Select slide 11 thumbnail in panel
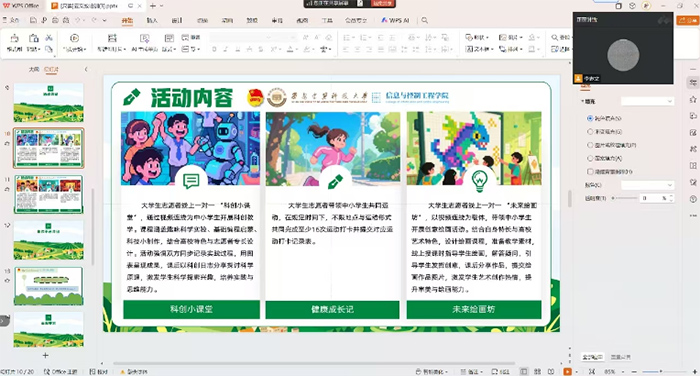The image size is (700, 376). [x=49, y=194]
